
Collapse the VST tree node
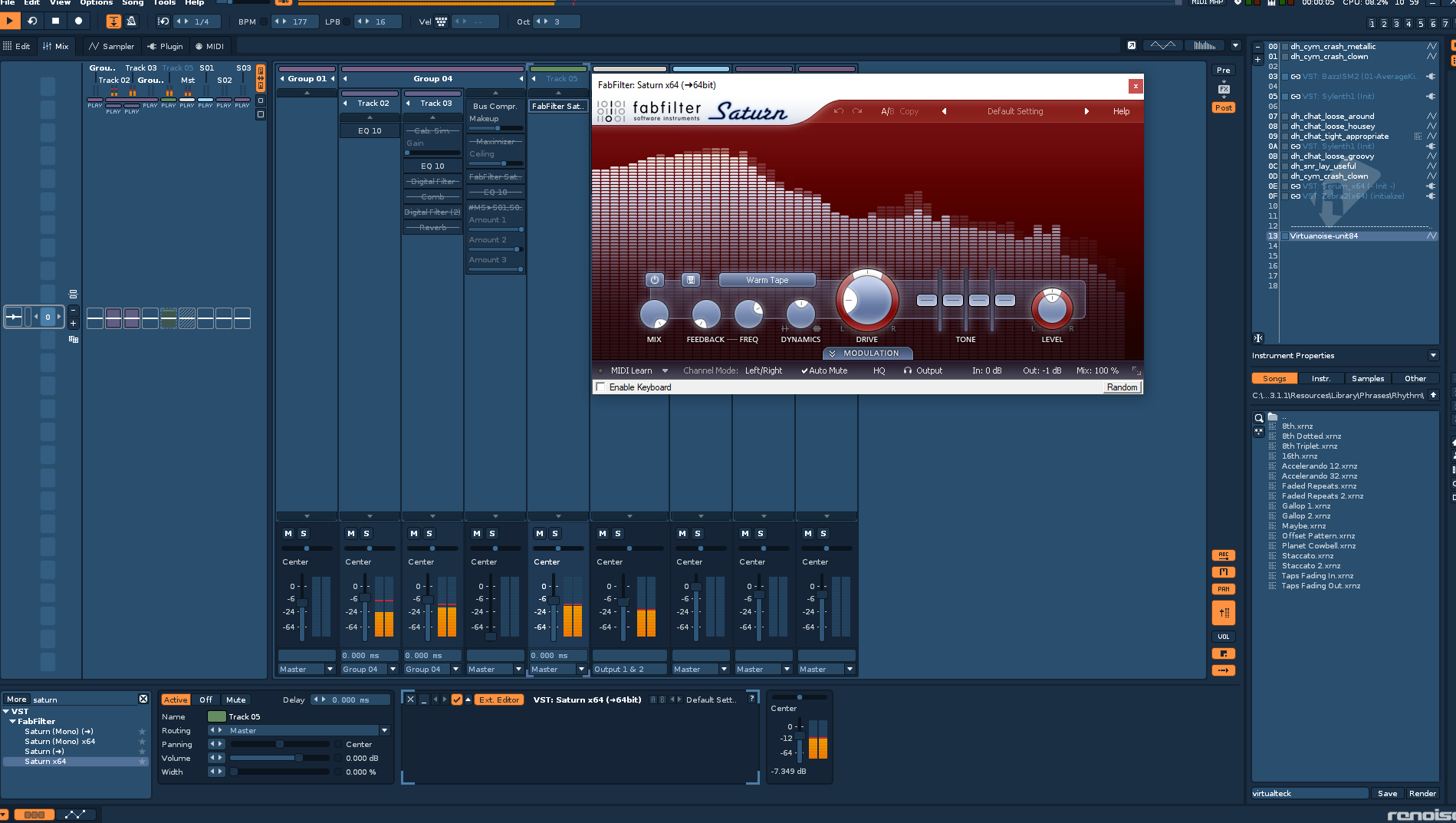[x=6, y=711]
